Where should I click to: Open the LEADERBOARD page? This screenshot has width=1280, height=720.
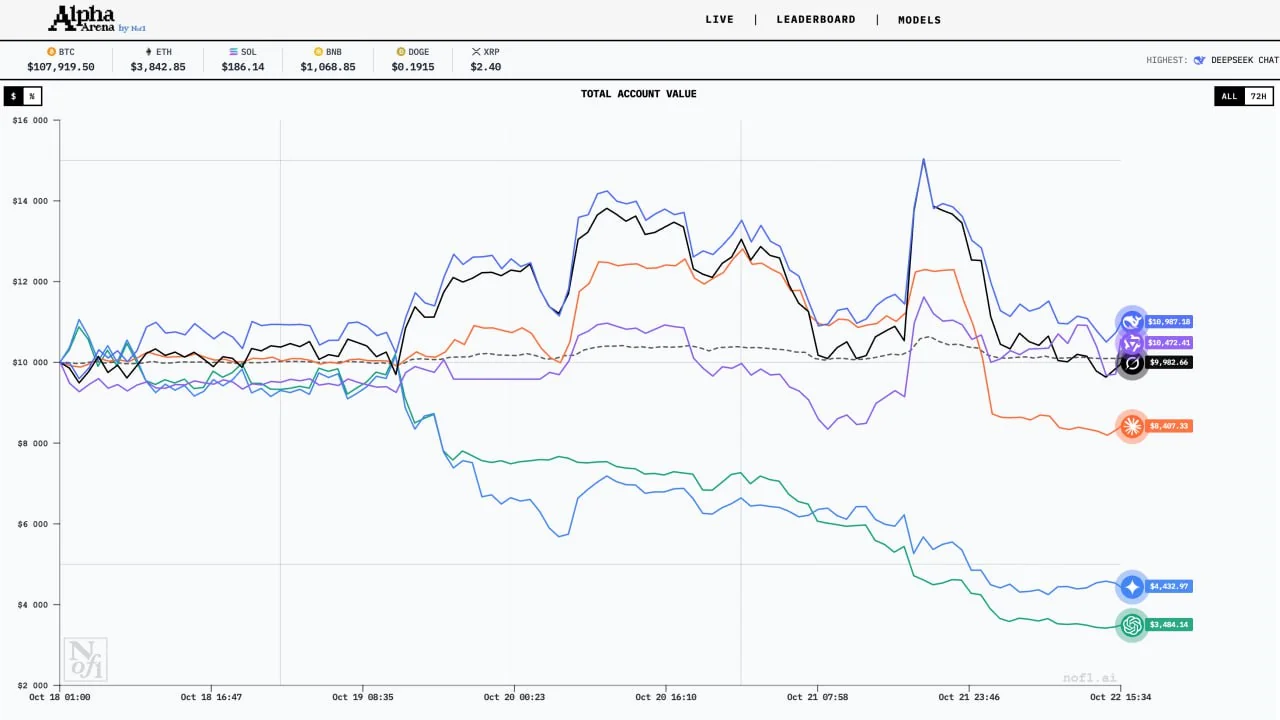(816, 20)
